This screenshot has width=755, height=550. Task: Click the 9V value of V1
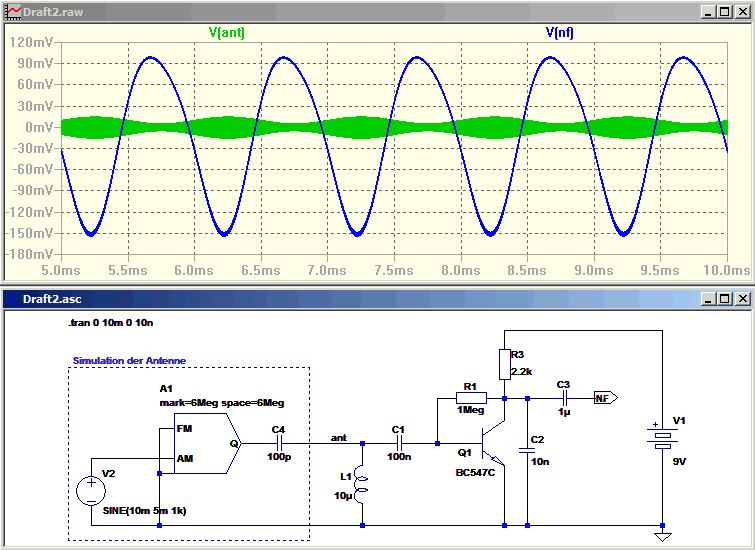pos(679,461)
